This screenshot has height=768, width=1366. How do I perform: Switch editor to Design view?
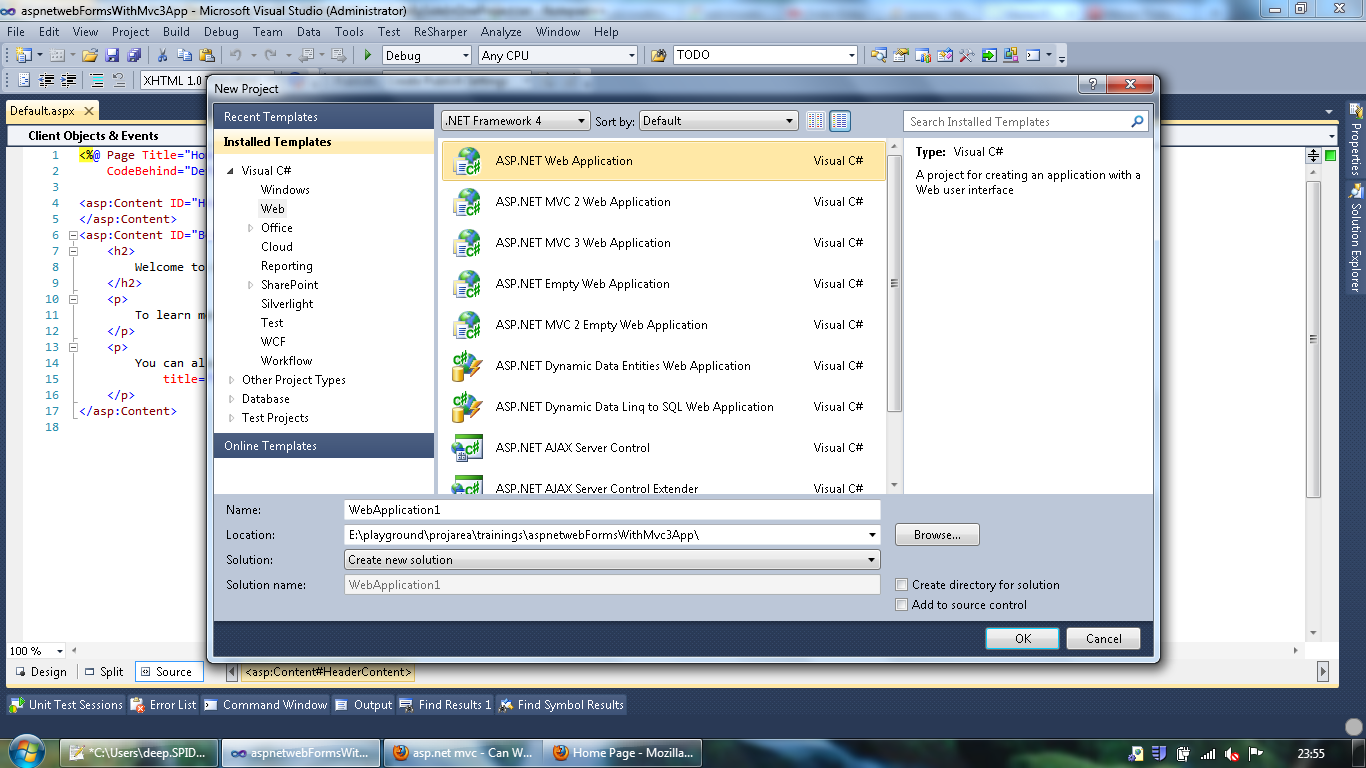click(41, 672)
